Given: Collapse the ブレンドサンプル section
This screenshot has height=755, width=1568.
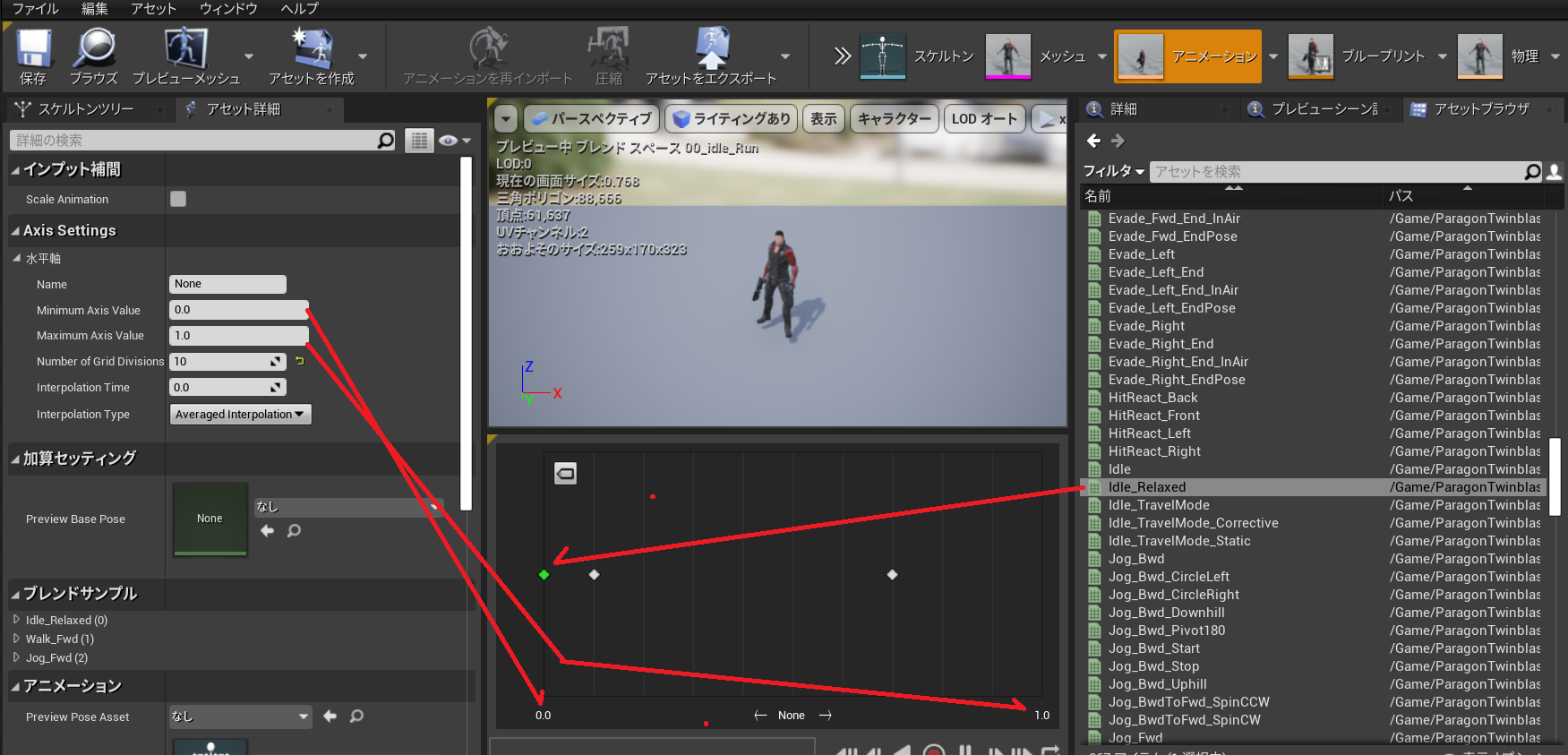Looking at the screenshot, I should click(x=15, y=594).
